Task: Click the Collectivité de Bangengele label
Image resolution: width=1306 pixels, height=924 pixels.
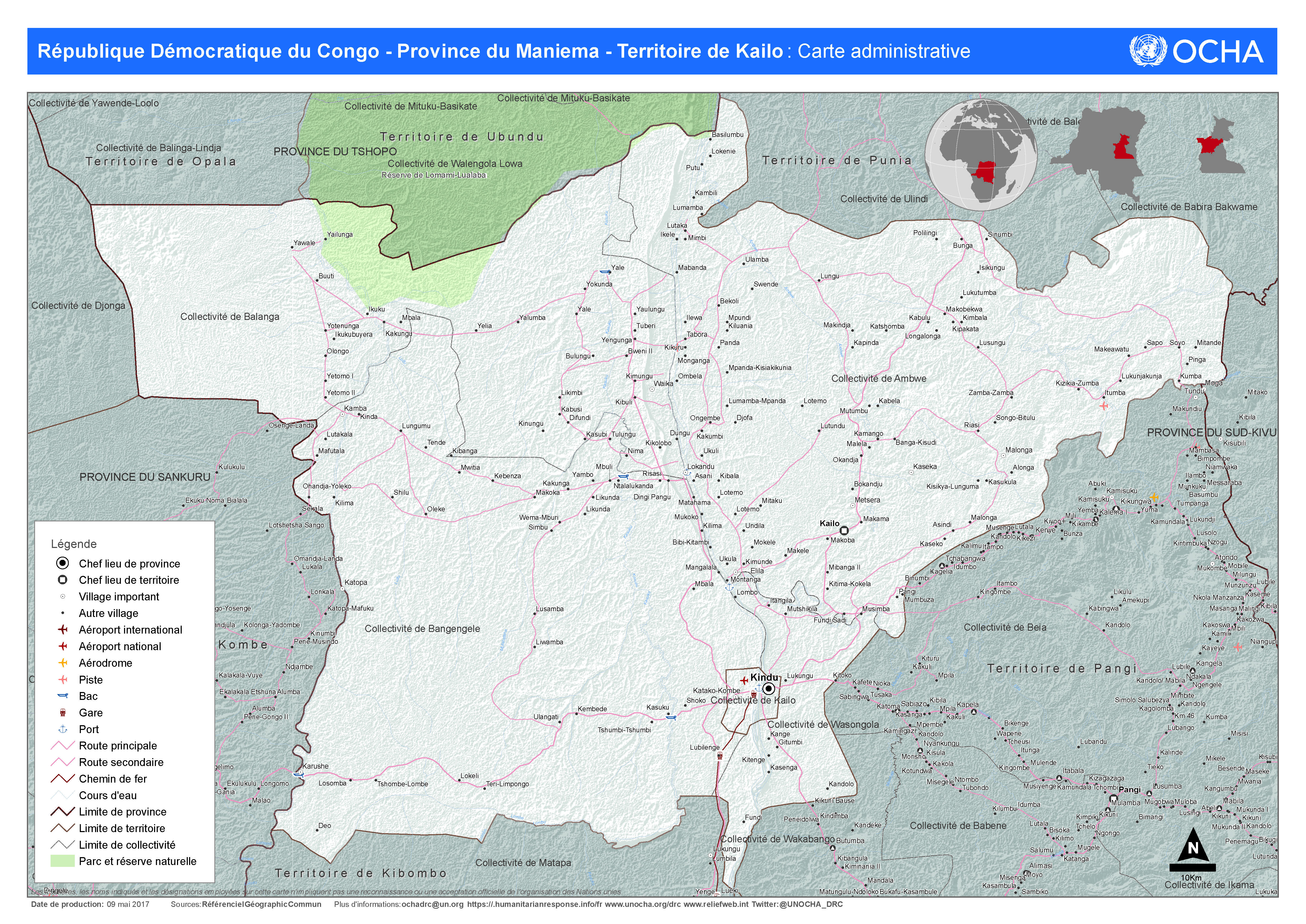Action: (422, 629)
